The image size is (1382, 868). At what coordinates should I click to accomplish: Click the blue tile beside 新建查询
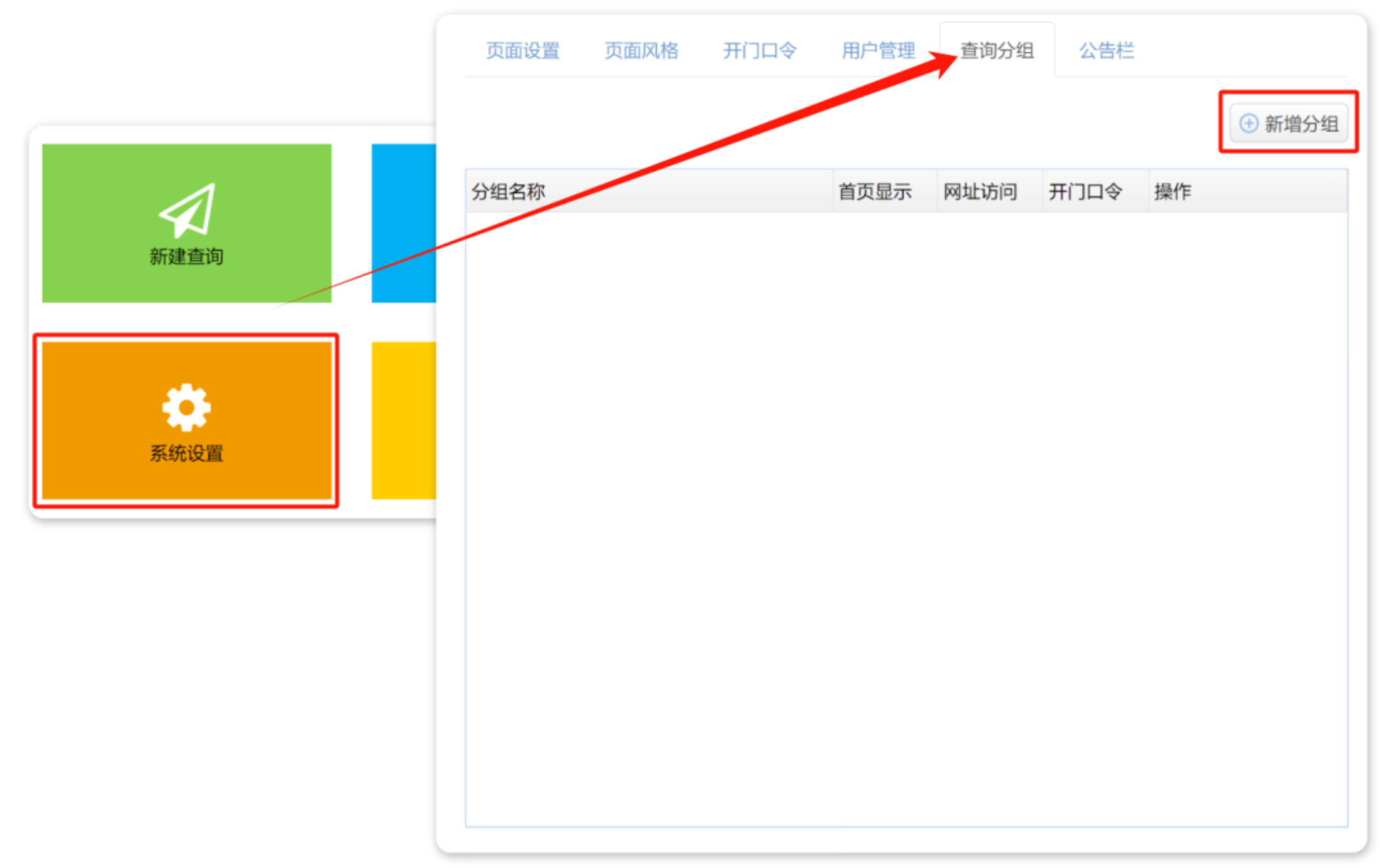404,223
